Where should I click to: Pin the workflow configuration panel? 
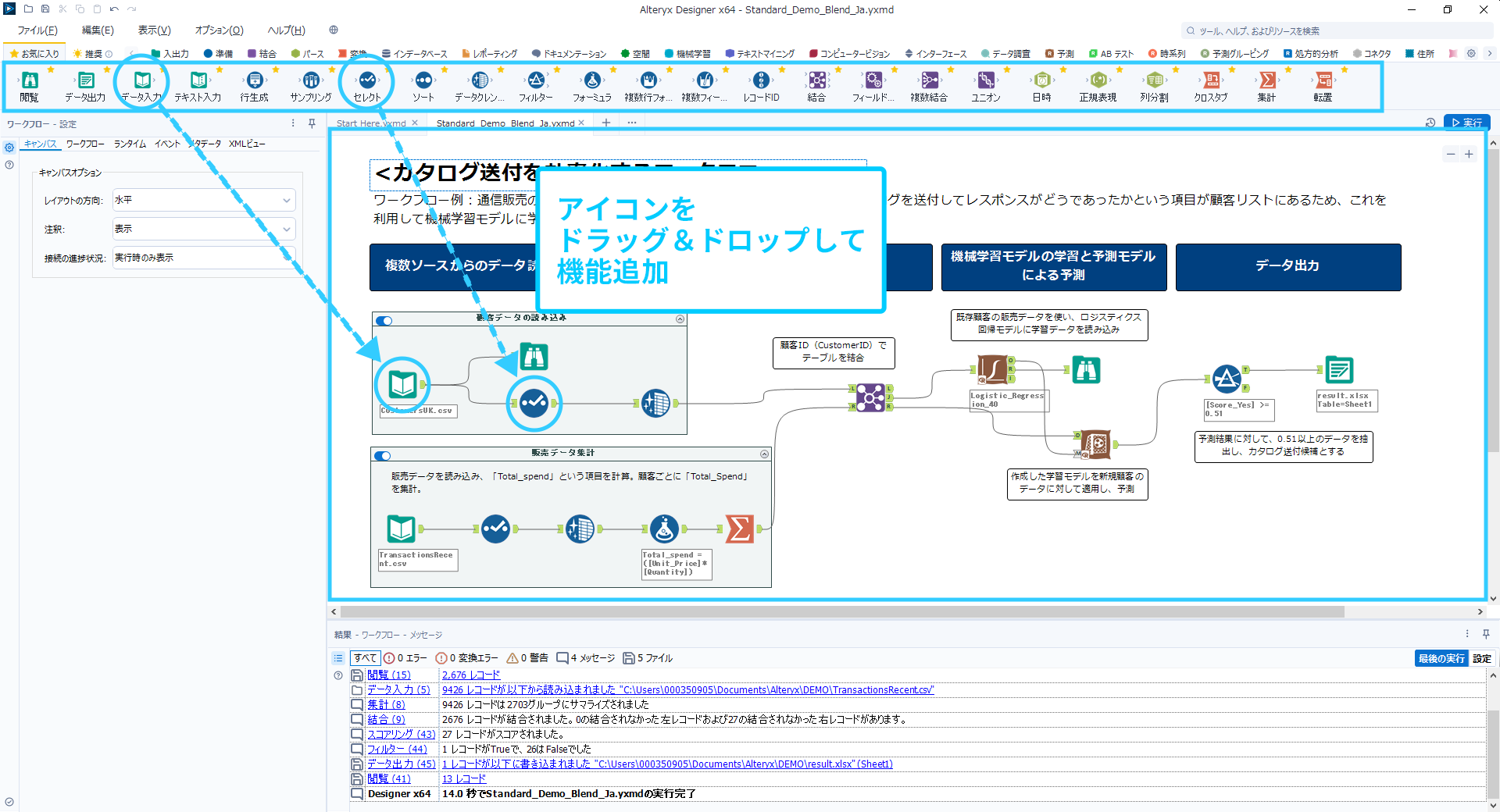(x=312, y=123)
